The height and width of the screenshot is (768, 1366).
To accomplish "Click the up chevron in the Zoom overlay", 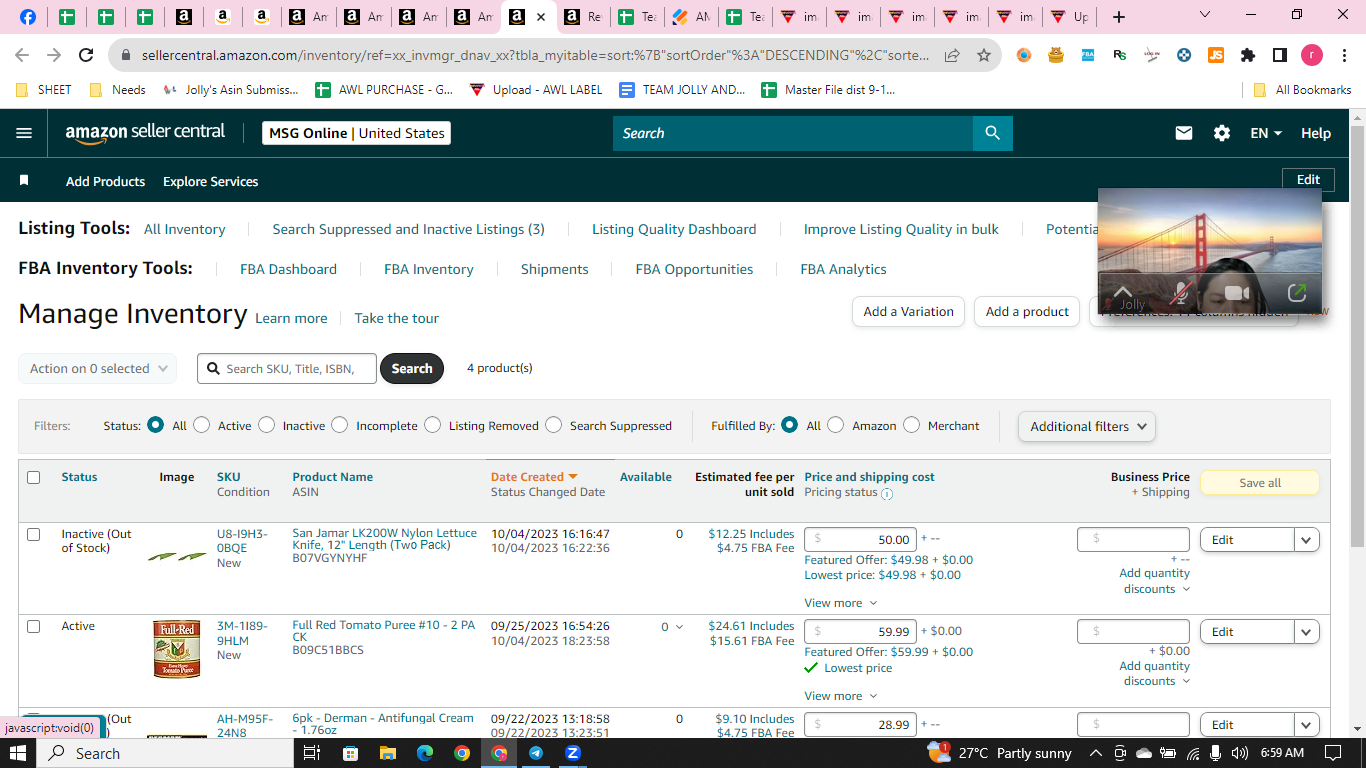I will (1123, 291).
